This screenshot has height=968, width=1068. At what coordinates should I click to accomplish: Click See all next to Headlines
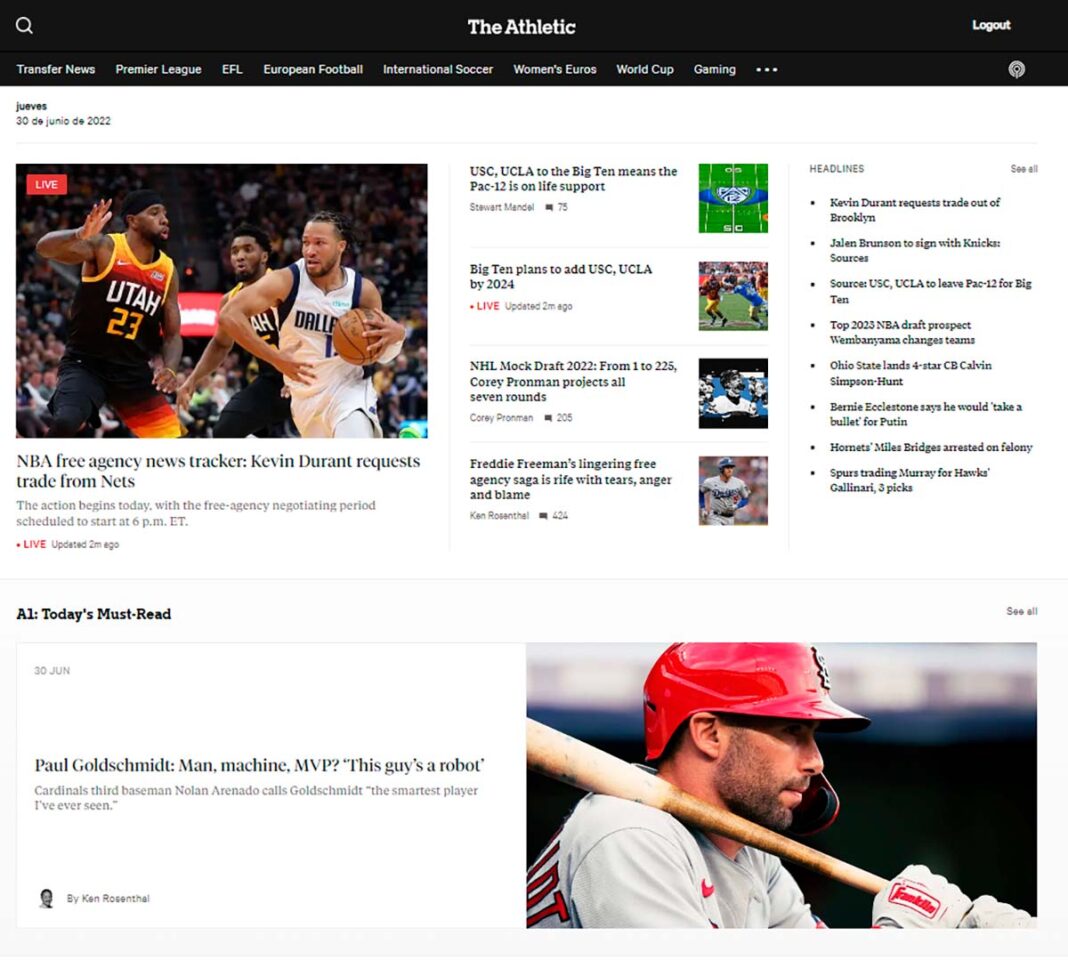1023,169
